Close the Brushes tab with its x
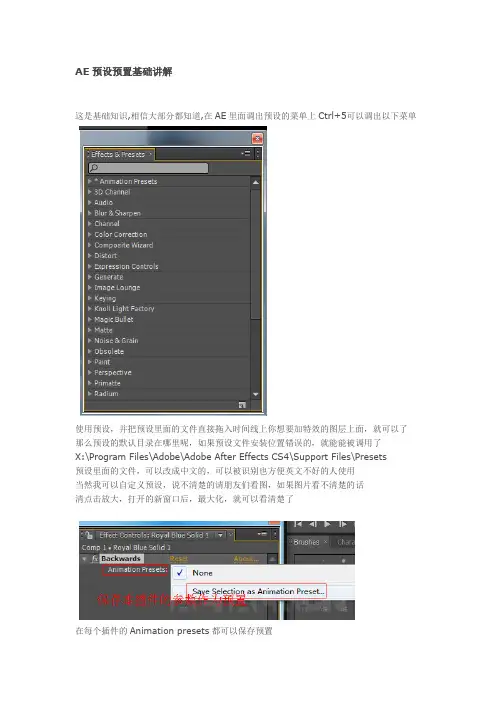The width and height of the screenshot is (496, 702). pos(325,542)
